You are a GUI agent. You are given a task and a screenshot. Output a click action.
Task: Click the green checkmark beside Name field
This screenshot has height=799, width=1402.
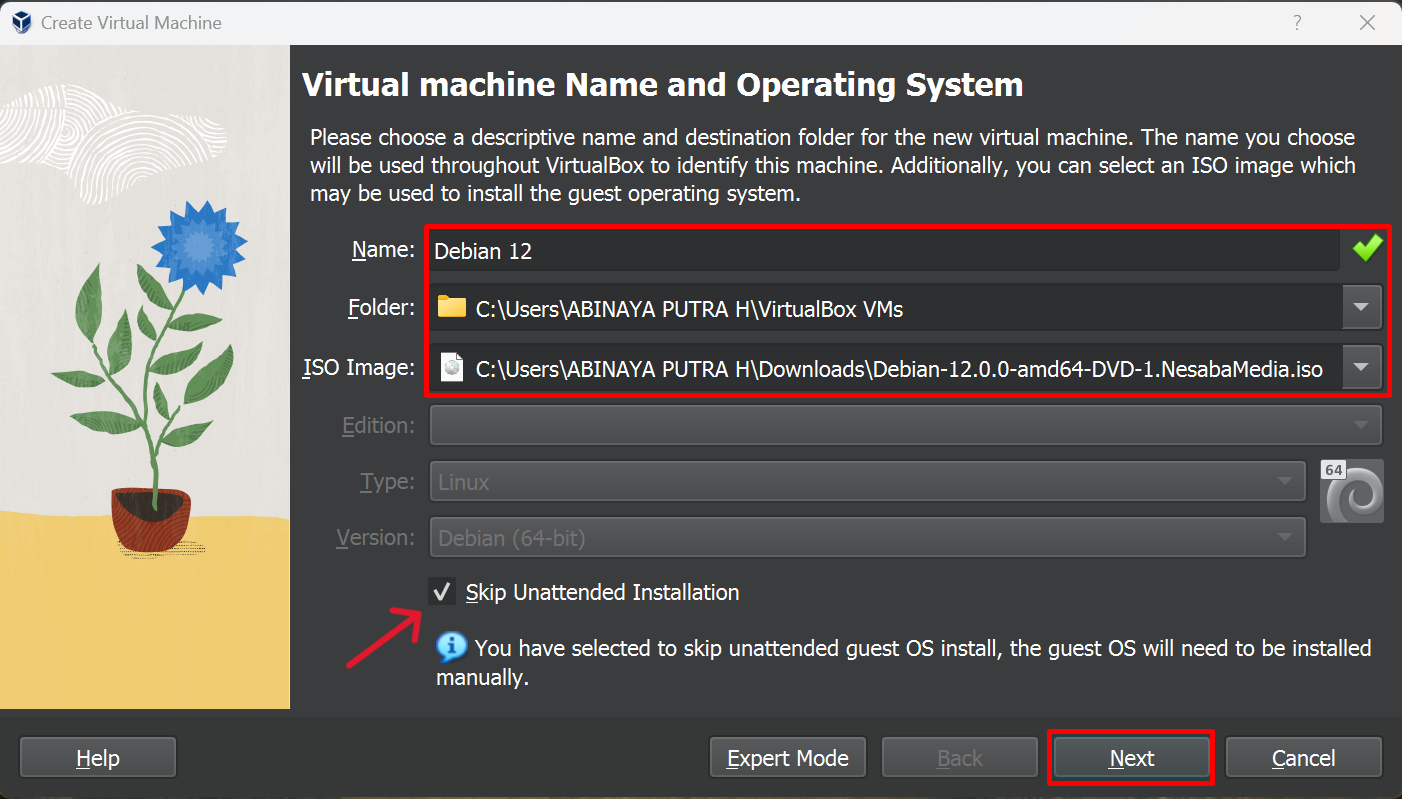[1367, 248]
